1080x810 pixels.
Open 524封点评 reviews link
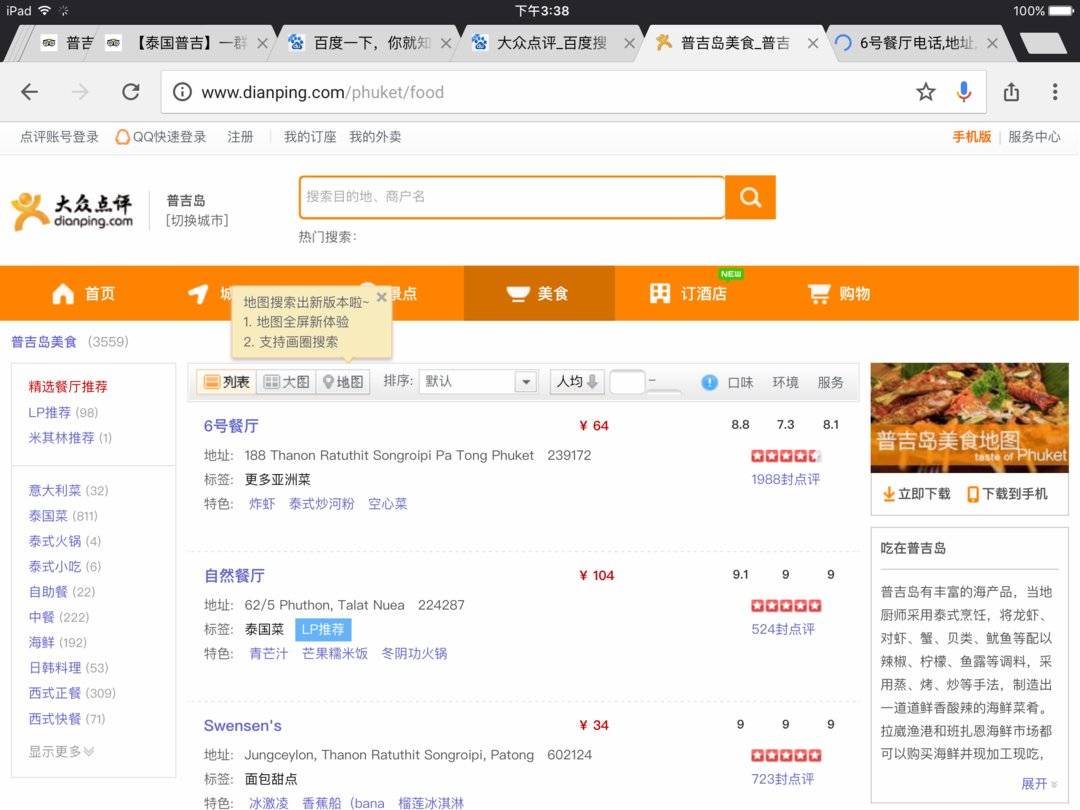click(x=782, y=629)
